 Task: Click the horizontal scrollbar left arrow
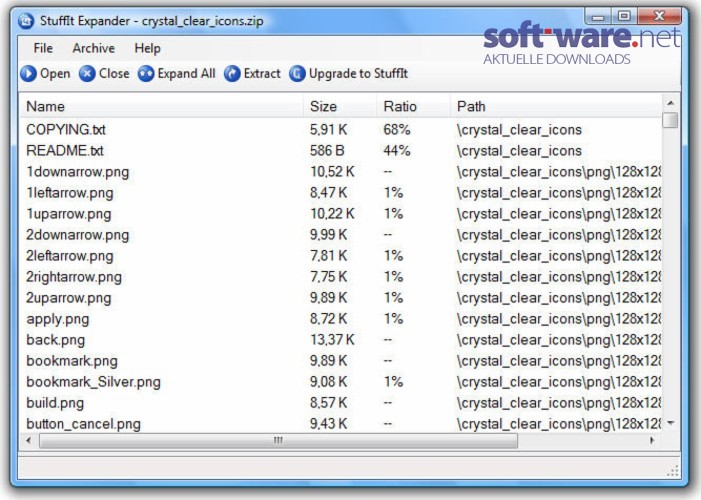tap(29, 441)
